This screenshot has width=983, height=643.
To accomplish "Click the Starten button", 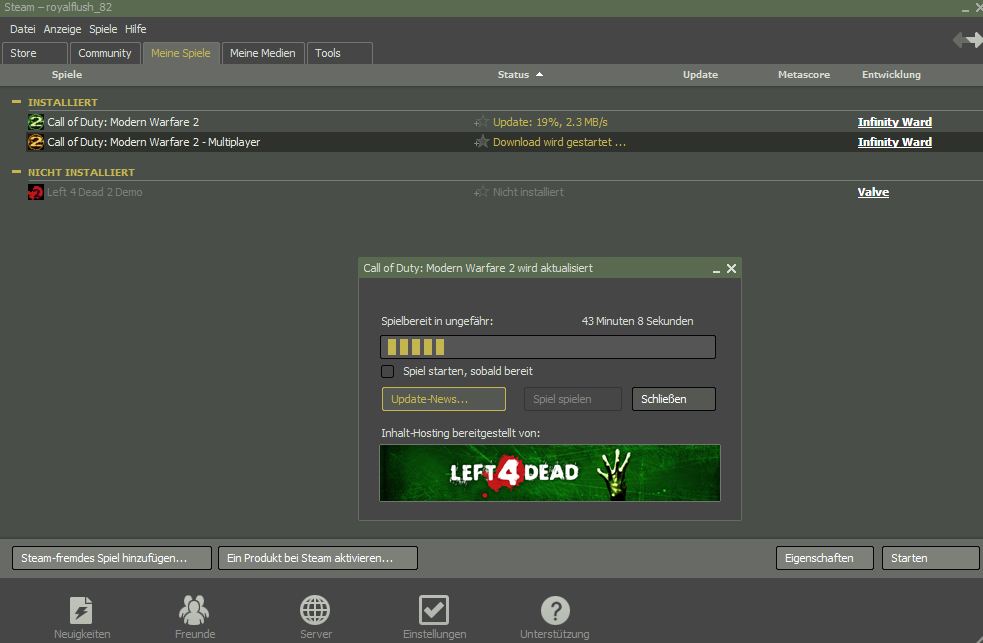I will [930, 558].
